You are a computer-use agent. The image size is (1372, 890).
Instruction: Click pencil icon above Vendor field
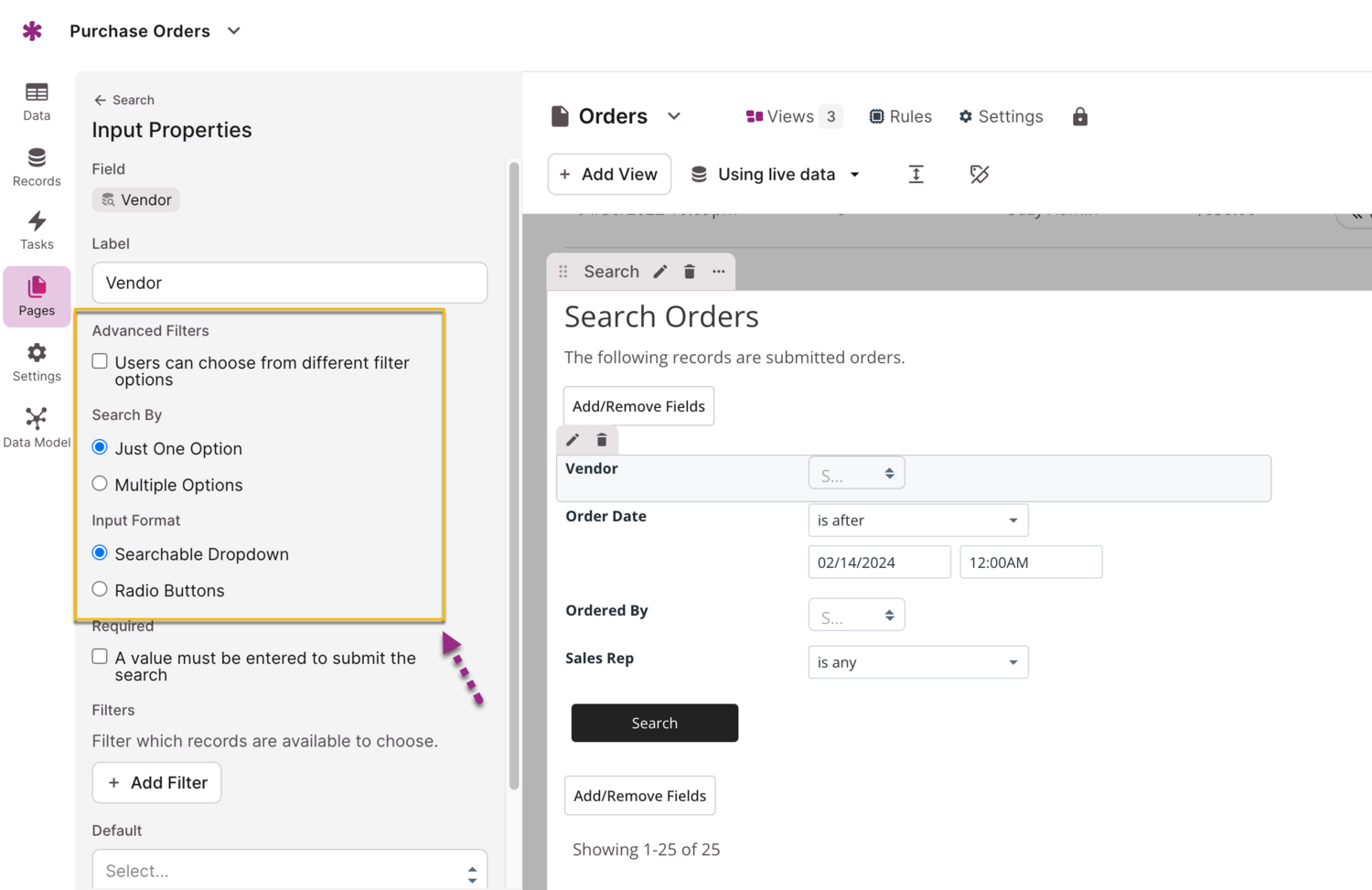[x=573, y=440]
